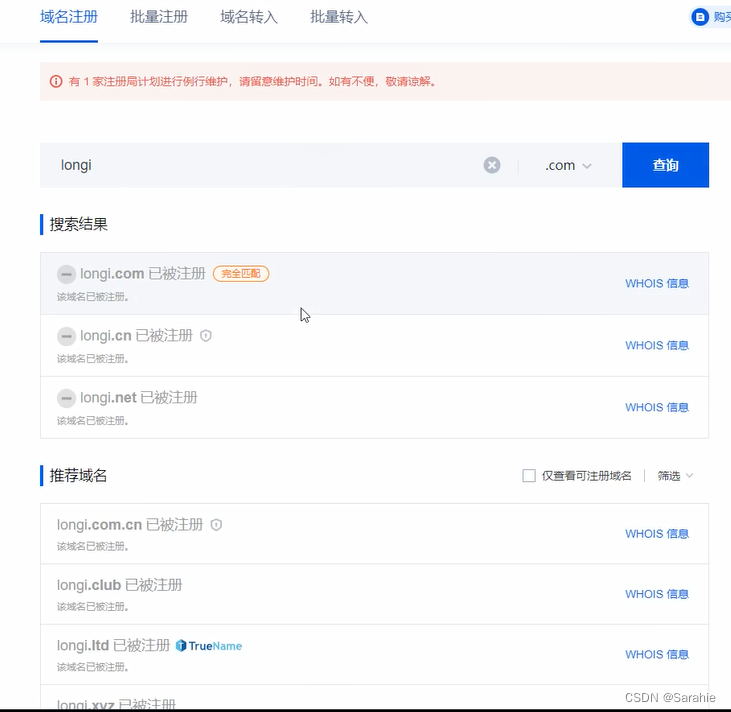Click the 推荐域名 section heading
Image resolution: width=731 pixels, height=712 pixels.
coord(79,476)
